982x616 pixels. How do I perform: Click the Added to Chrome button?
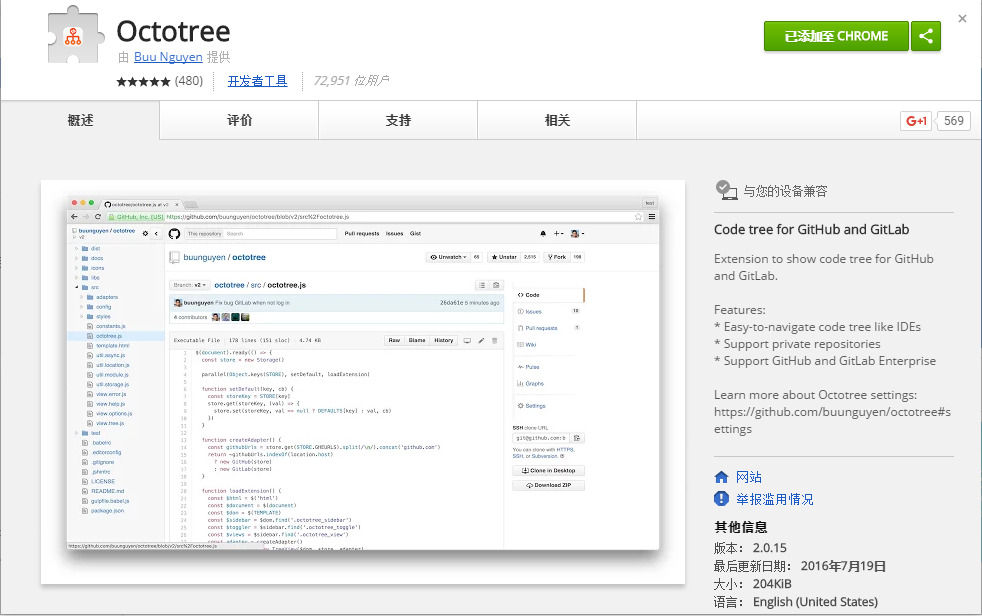pos(836,36)
